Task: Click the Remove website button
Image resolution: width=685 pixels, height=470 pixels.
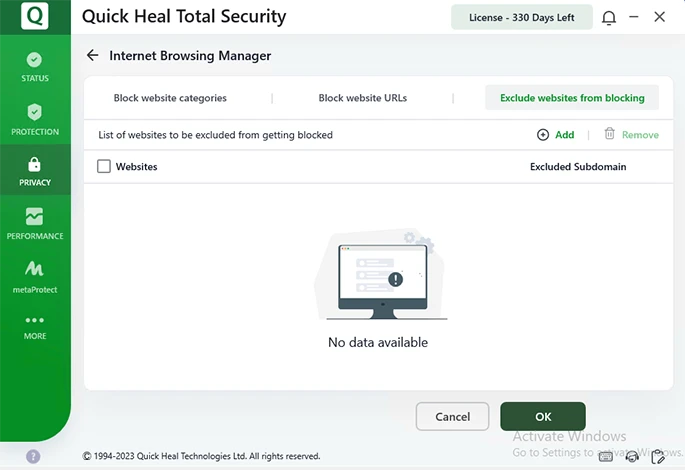Action: coord(631,135)
